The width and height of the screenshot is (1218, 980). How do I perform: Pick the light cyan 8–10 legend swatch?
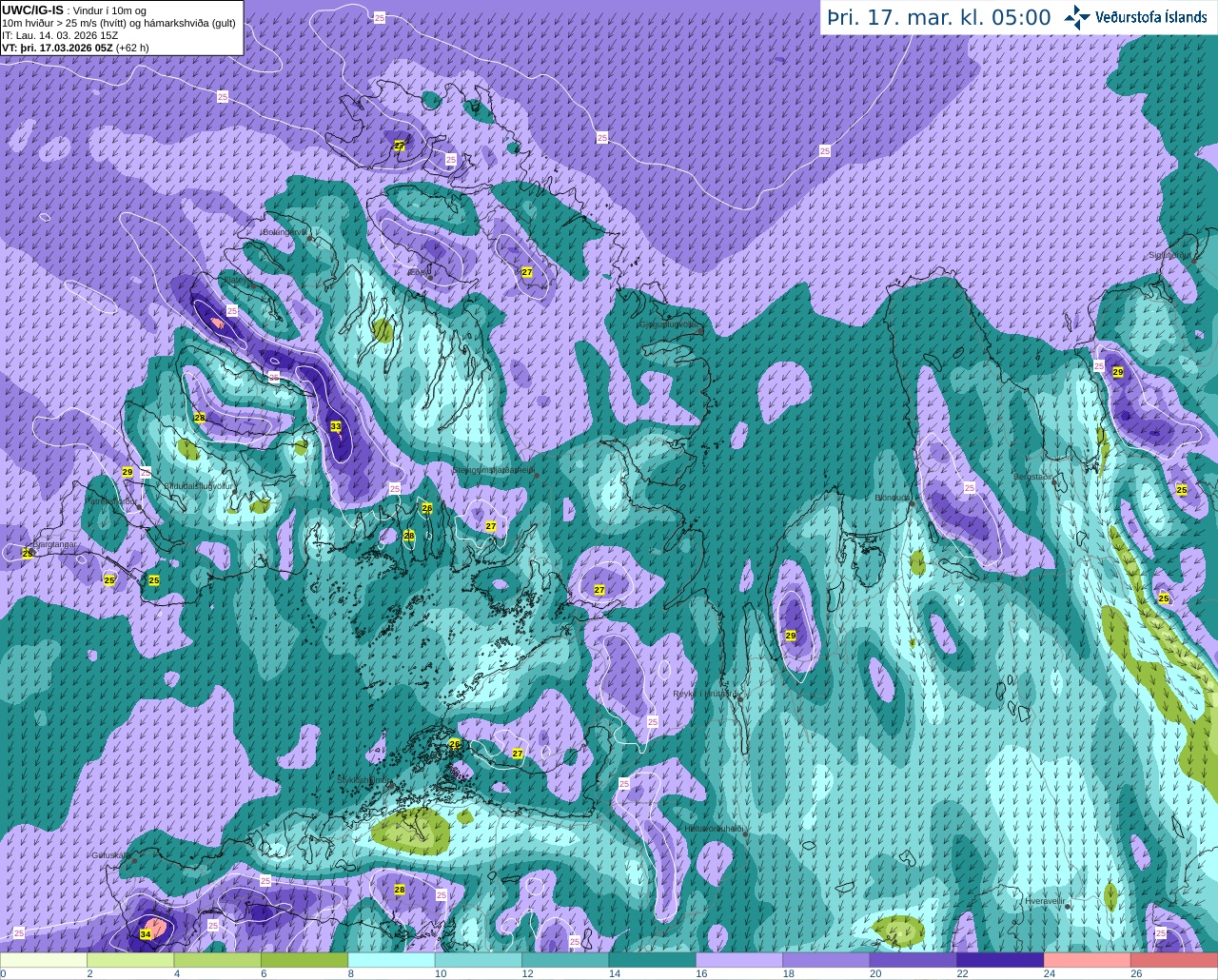click(x=391, y=960)
